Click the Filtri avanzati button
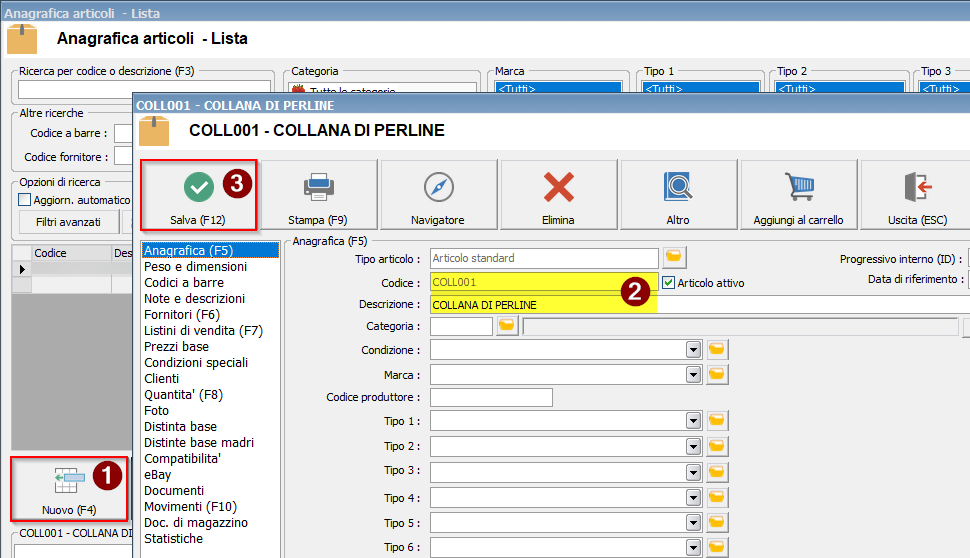Screen dimensions: 970x558 [68, 222]
